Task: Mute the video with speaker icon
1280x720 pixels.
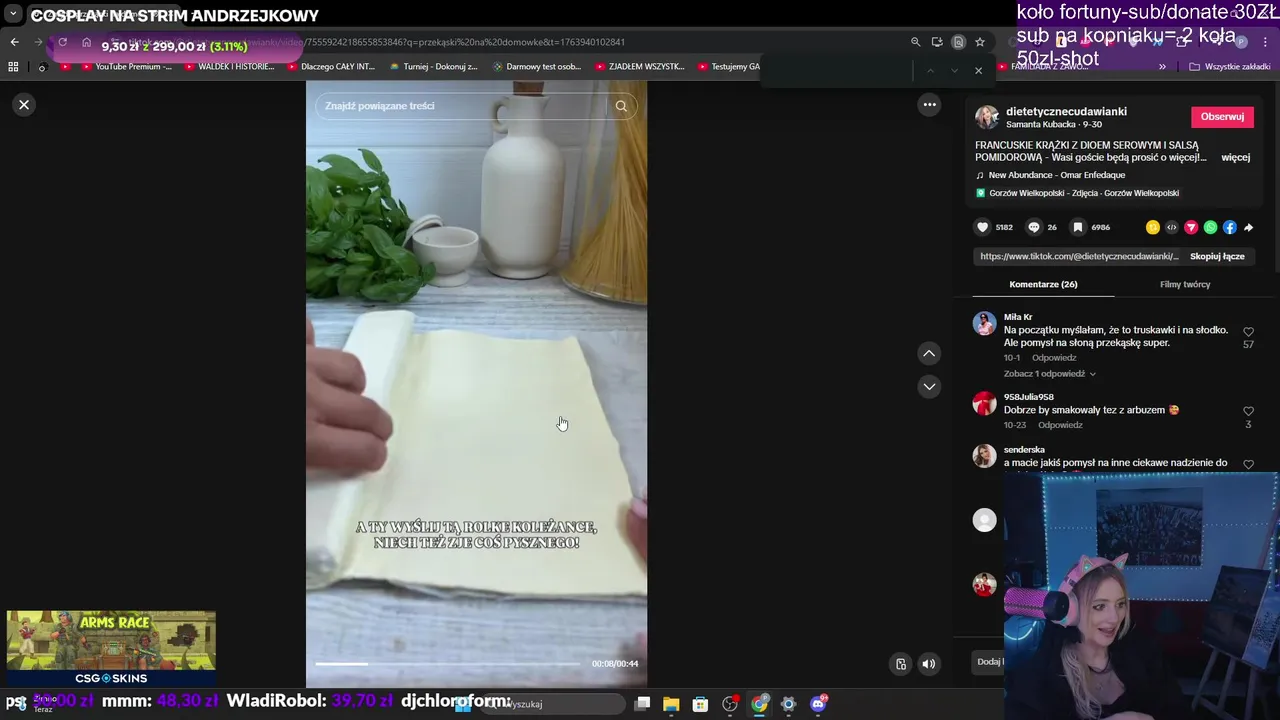Action: point(929,664)
